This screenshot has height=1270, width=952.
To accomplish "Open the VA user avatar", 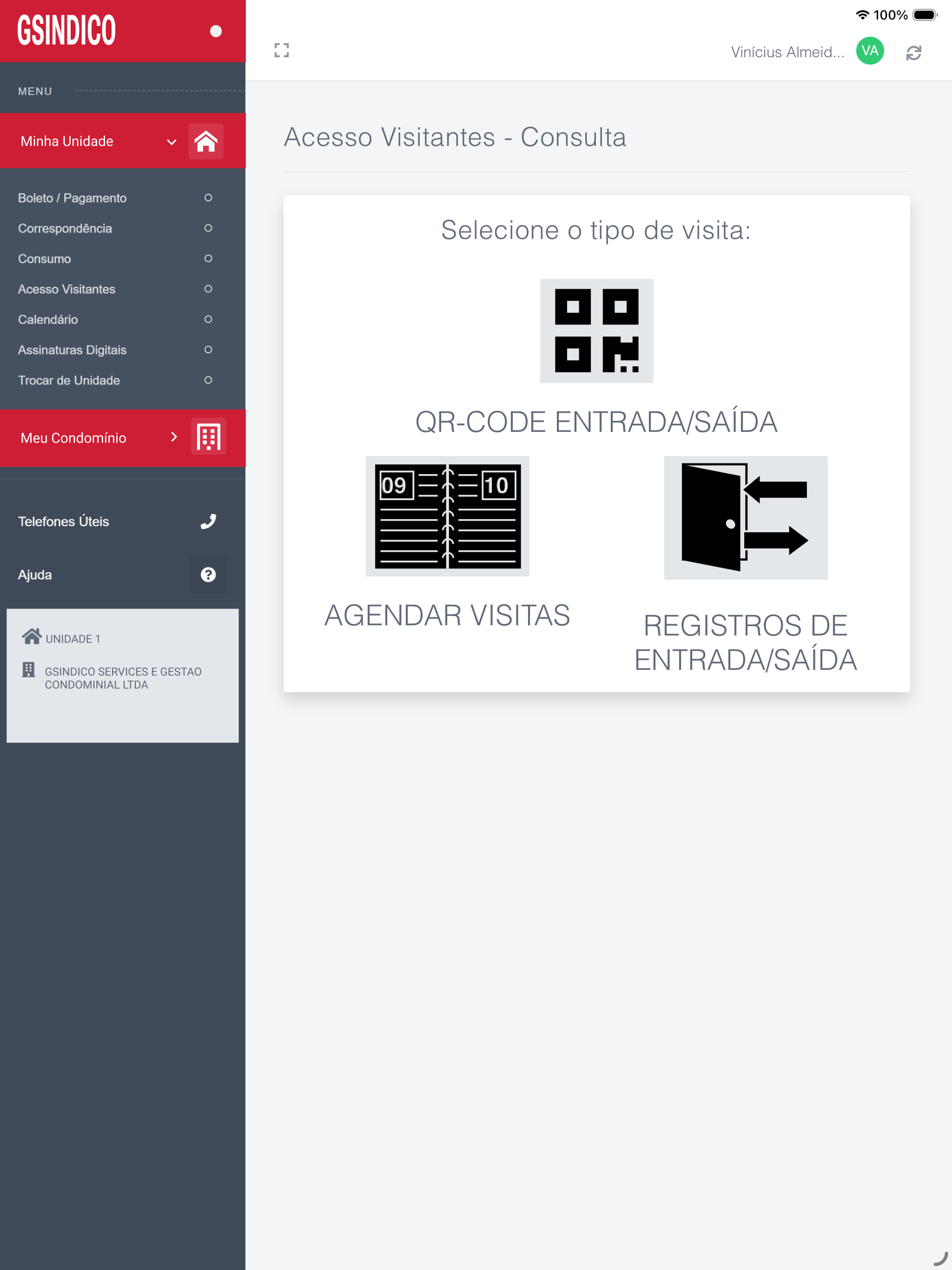I will click(870, 51).
